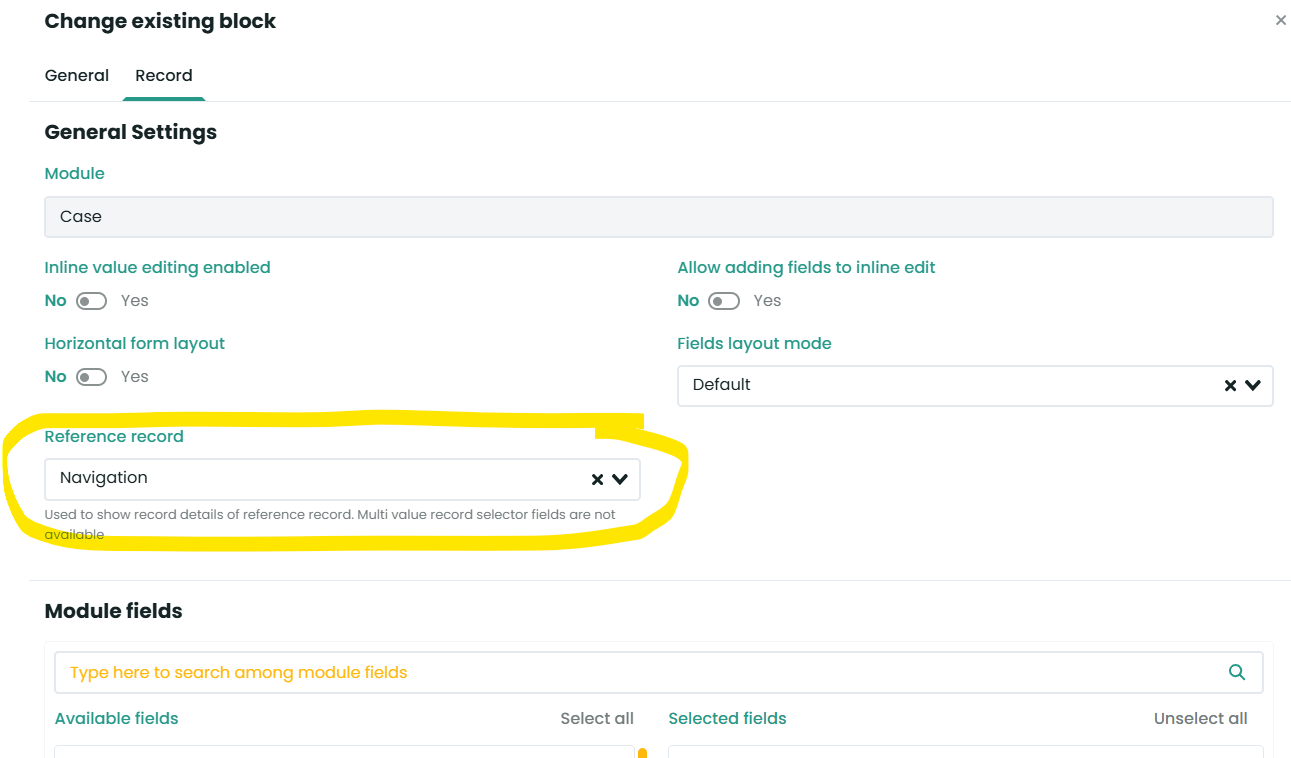1291x758 pixels.
Task: Click Select all for available fields
Action: pyautogui.click(x=597, y=718)
